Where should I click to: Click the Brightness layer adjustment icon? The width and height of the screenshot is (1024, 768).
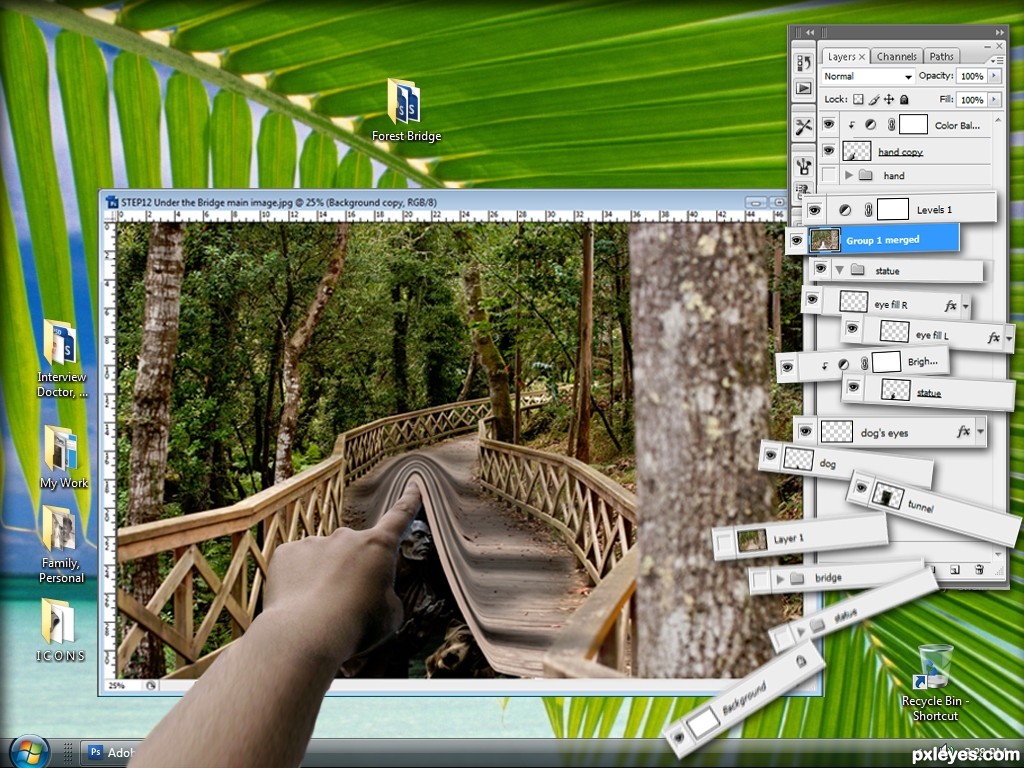click(844, 364)
